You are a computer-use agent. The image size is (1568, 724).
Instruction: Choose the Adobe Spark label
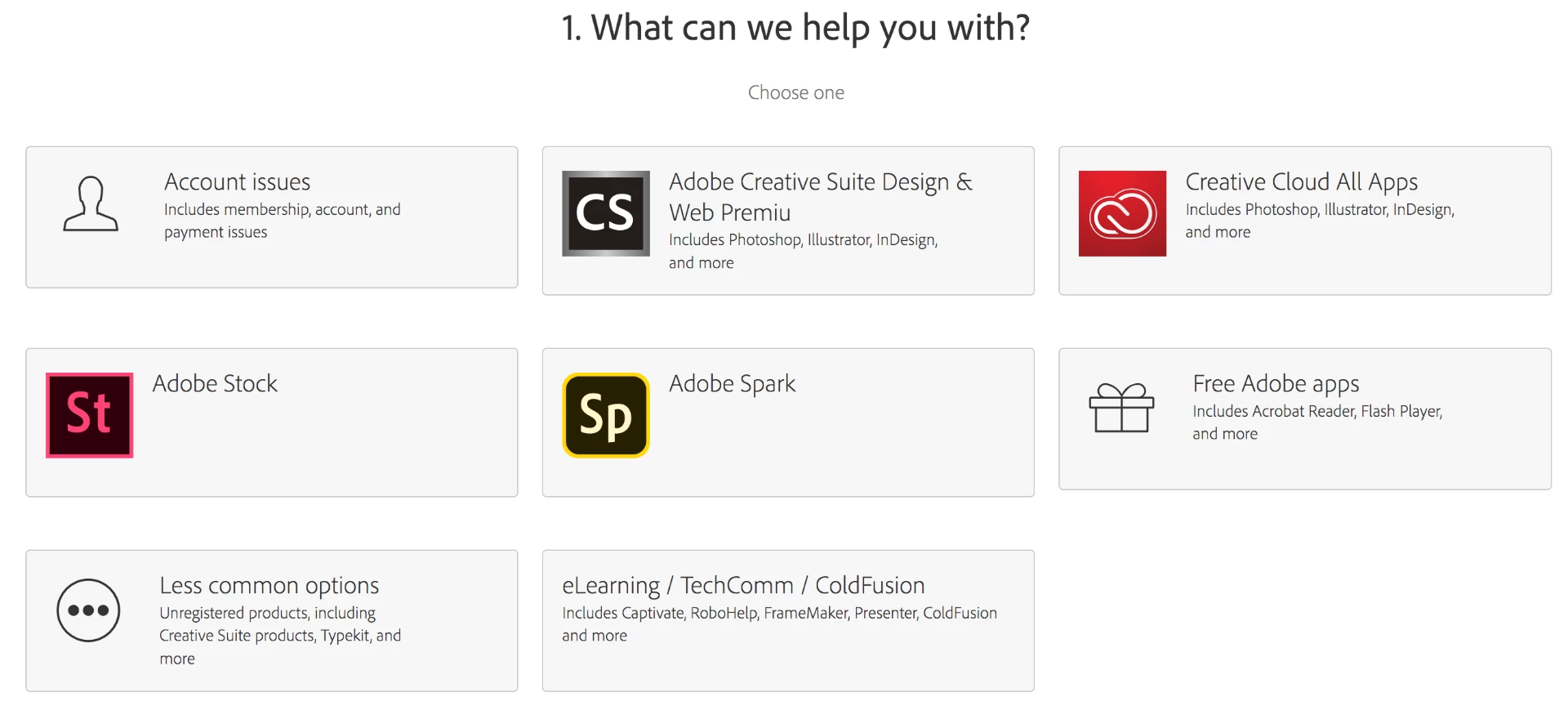[x=732, y=383]
